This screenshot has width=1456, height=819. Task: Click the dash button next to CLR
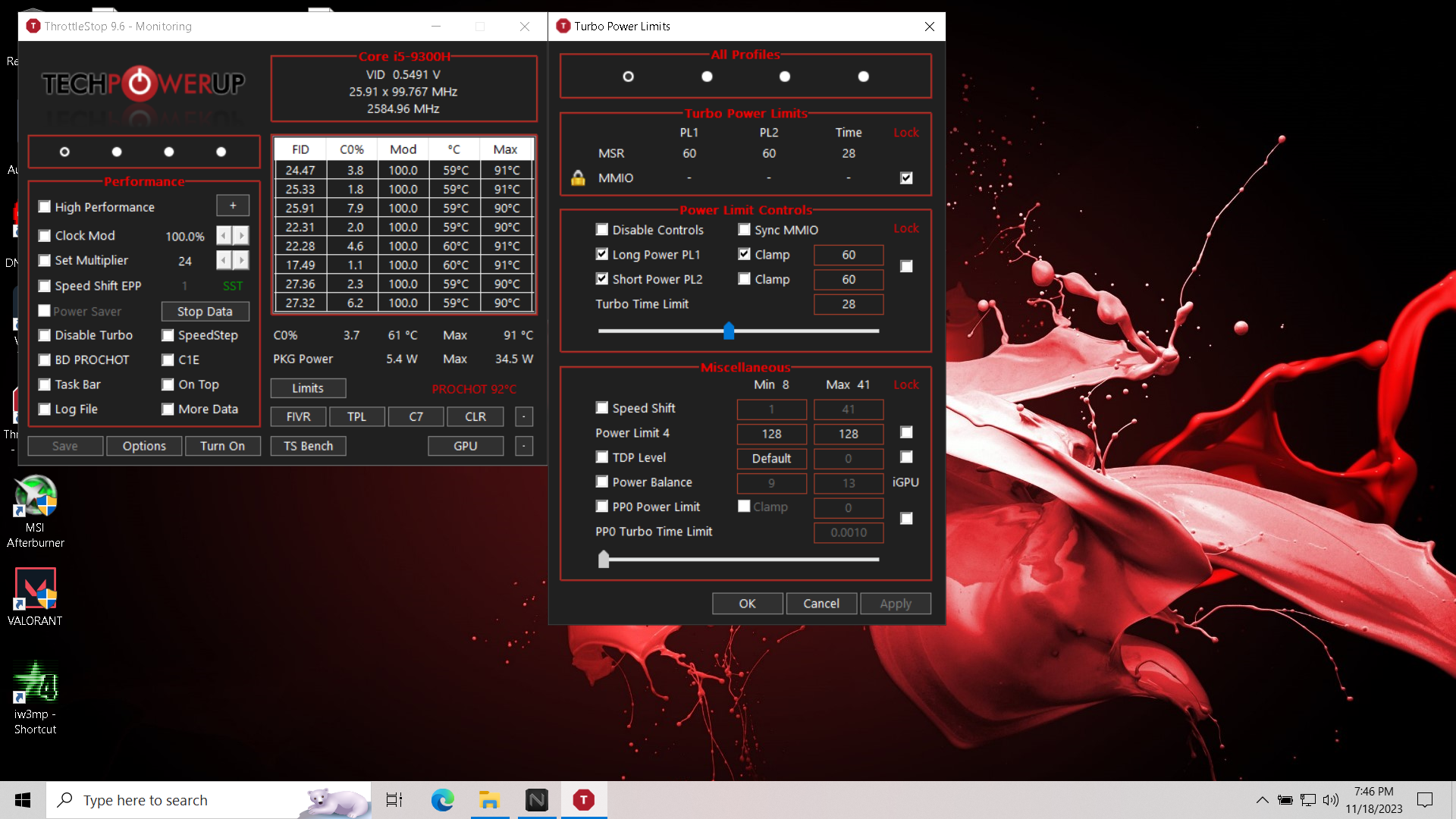(524, 416)
